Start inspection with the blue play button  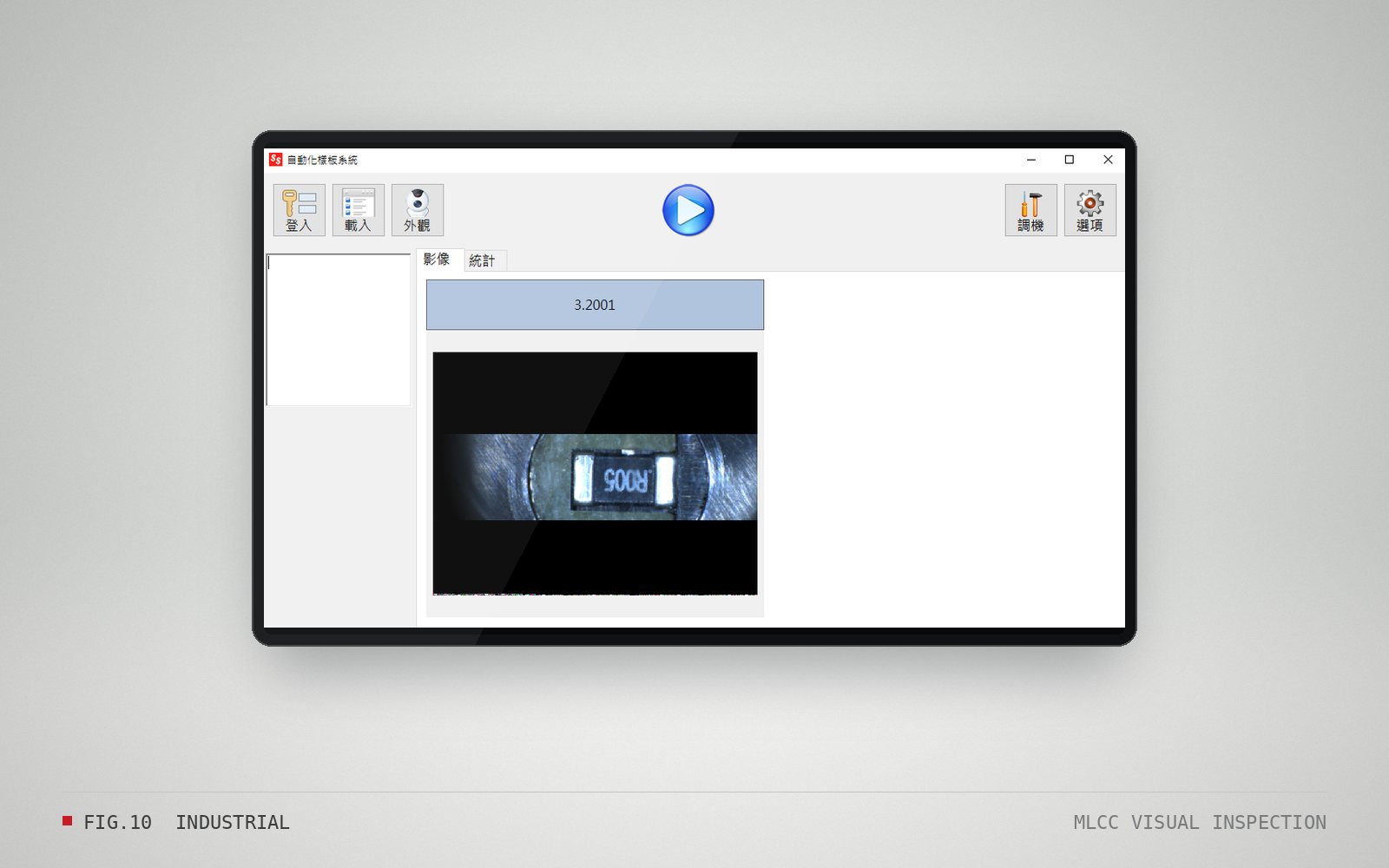point(688,210)
